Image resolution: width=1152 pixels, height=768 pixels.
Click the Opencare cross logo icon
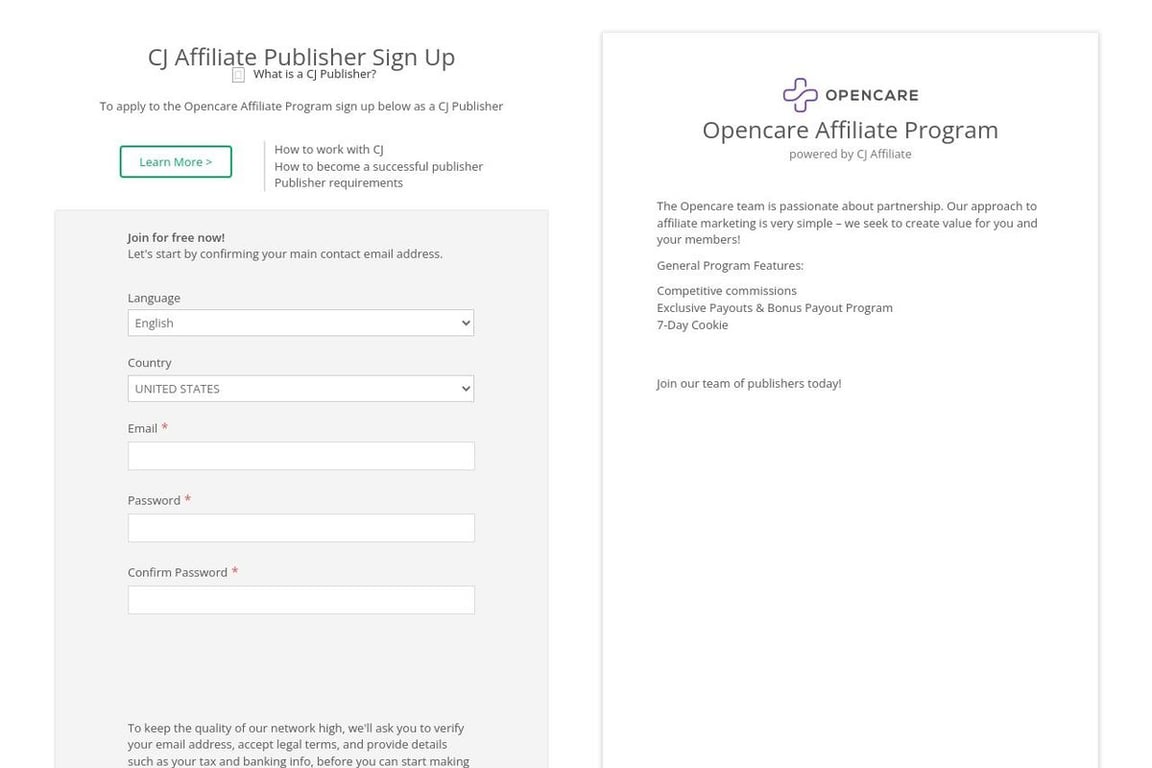click(799, 95)
